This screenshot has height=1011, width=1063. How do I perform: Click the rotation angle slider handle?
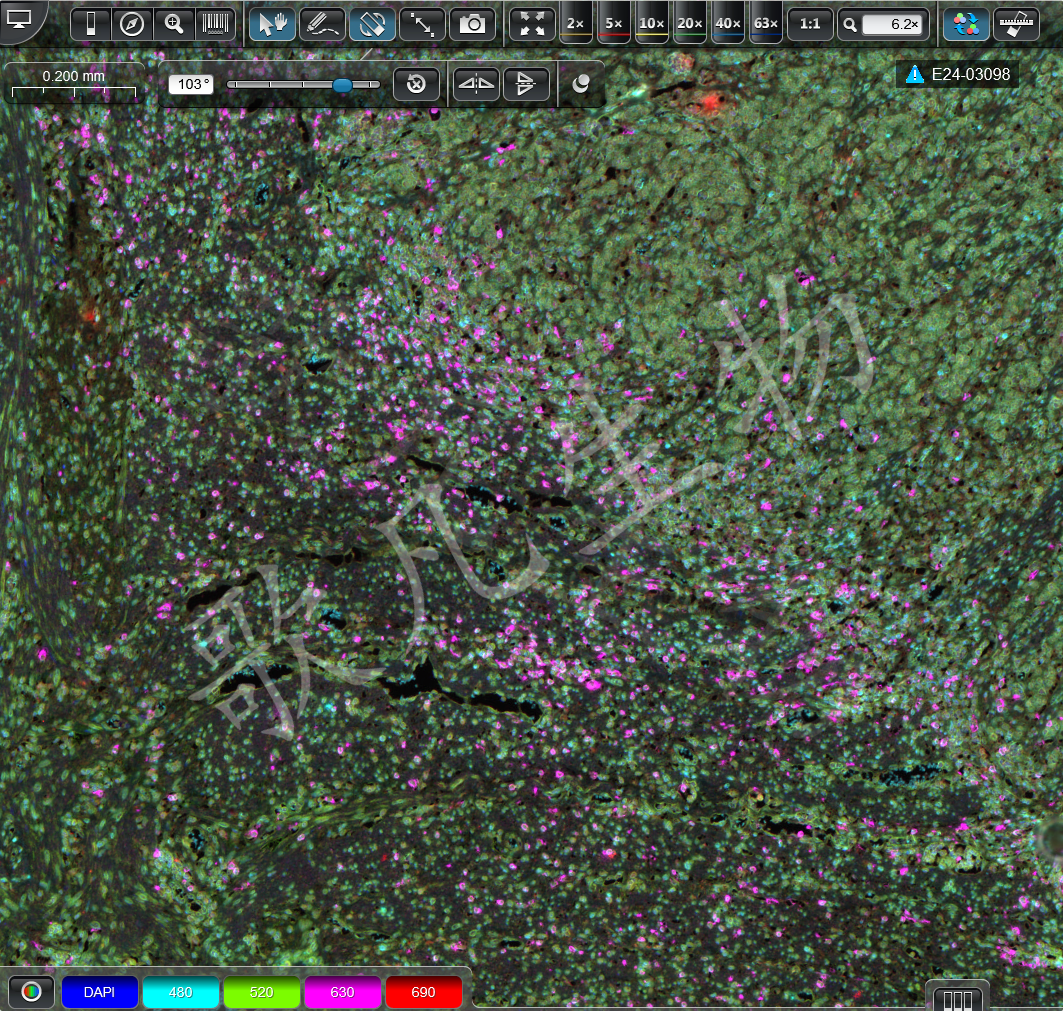342,85
